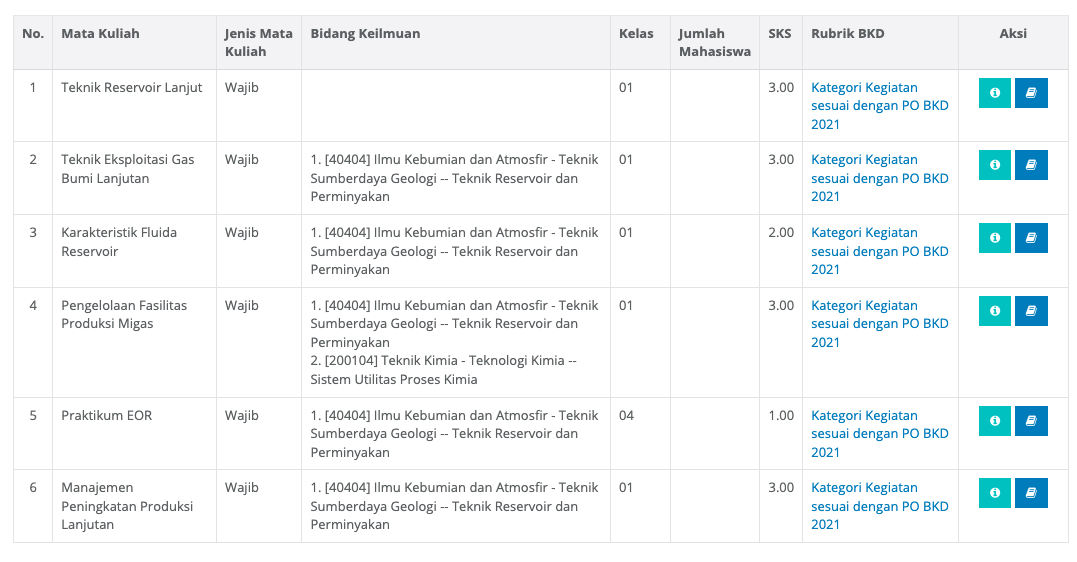This screenshot has width=1077, height=562.
Task: Open book icon for Manajemen Peningkatan Produksi Lanjutan
Action: click(x=1031, y=493)
